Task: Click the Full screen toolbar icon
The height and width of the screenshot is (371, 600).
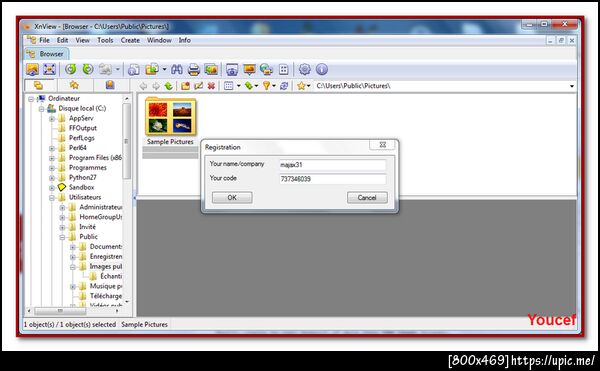Action: (x=49, y=69)
